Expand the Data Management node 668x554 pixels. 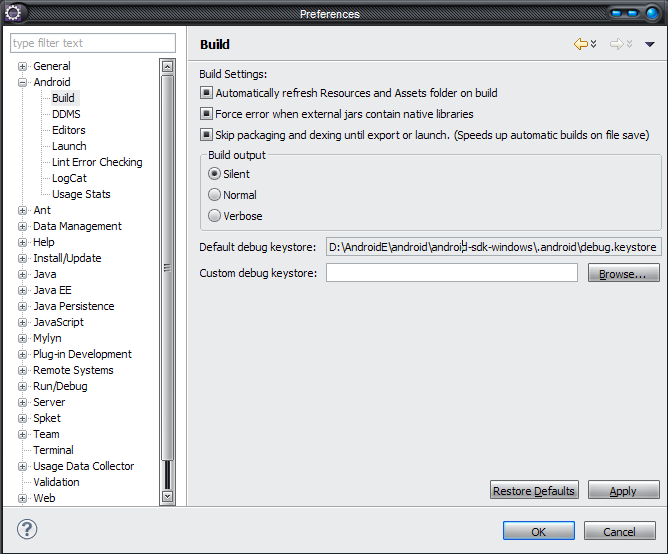pyautogui.click(x=22, y=226)
